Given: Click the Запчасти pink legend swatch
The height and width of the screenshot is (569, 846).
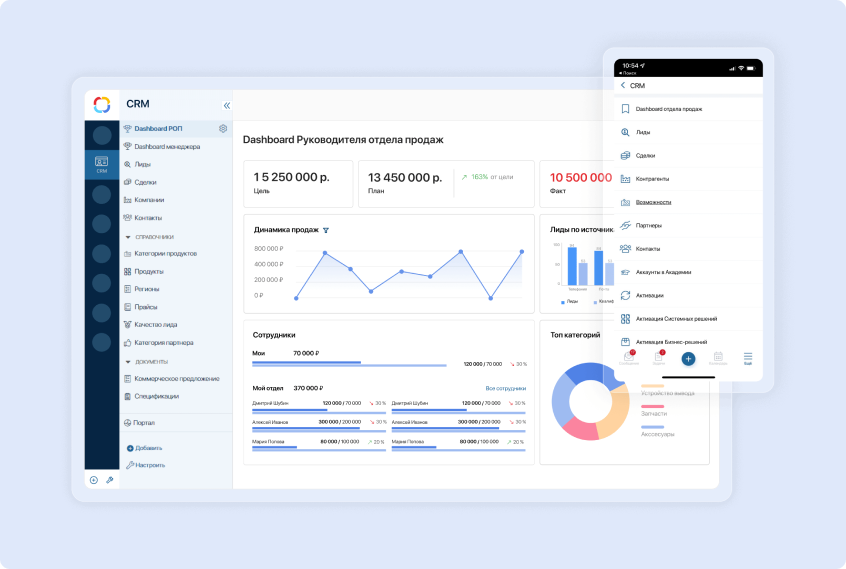Looking at the screenshot, I should (x=652, y=405).
